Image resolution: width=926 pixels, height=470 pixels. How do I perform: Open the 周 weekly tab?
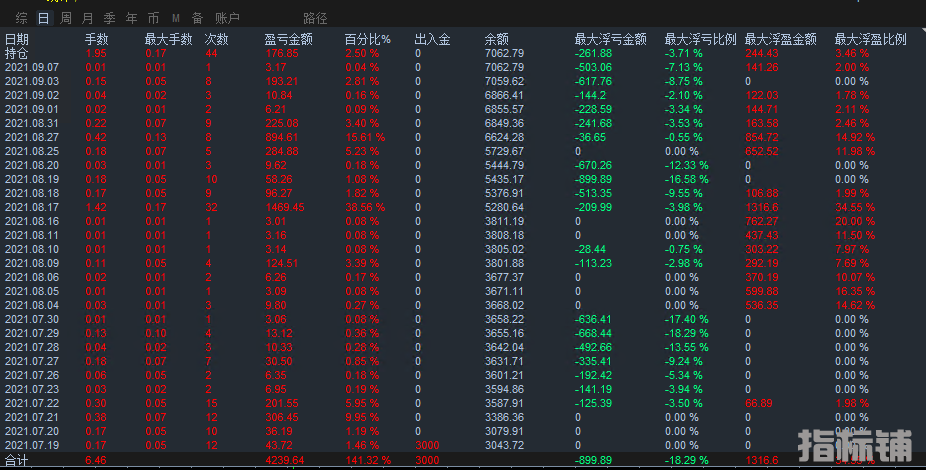[66, 18]
